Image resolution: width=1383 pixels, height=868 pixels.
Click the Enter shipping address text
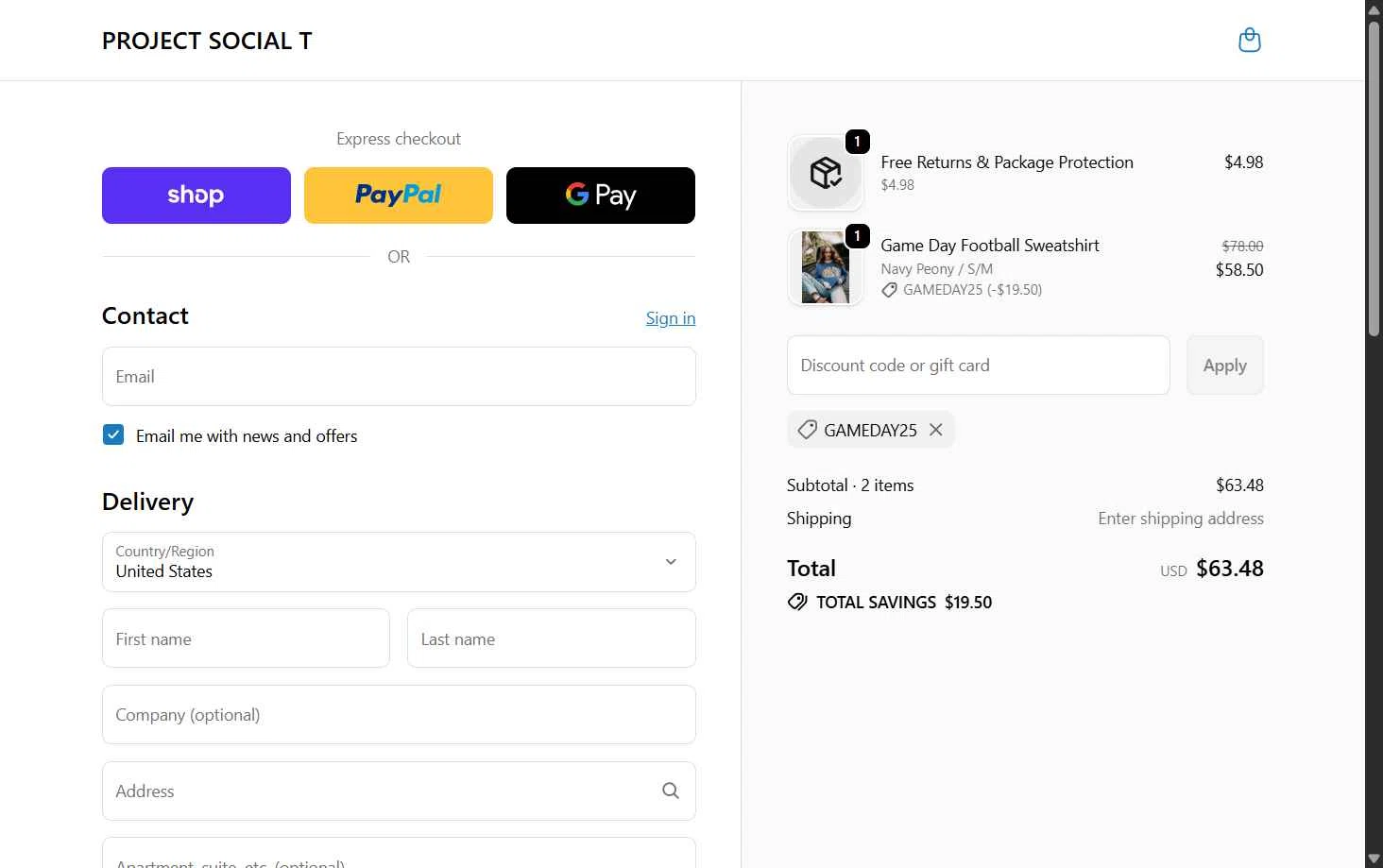1181,519
